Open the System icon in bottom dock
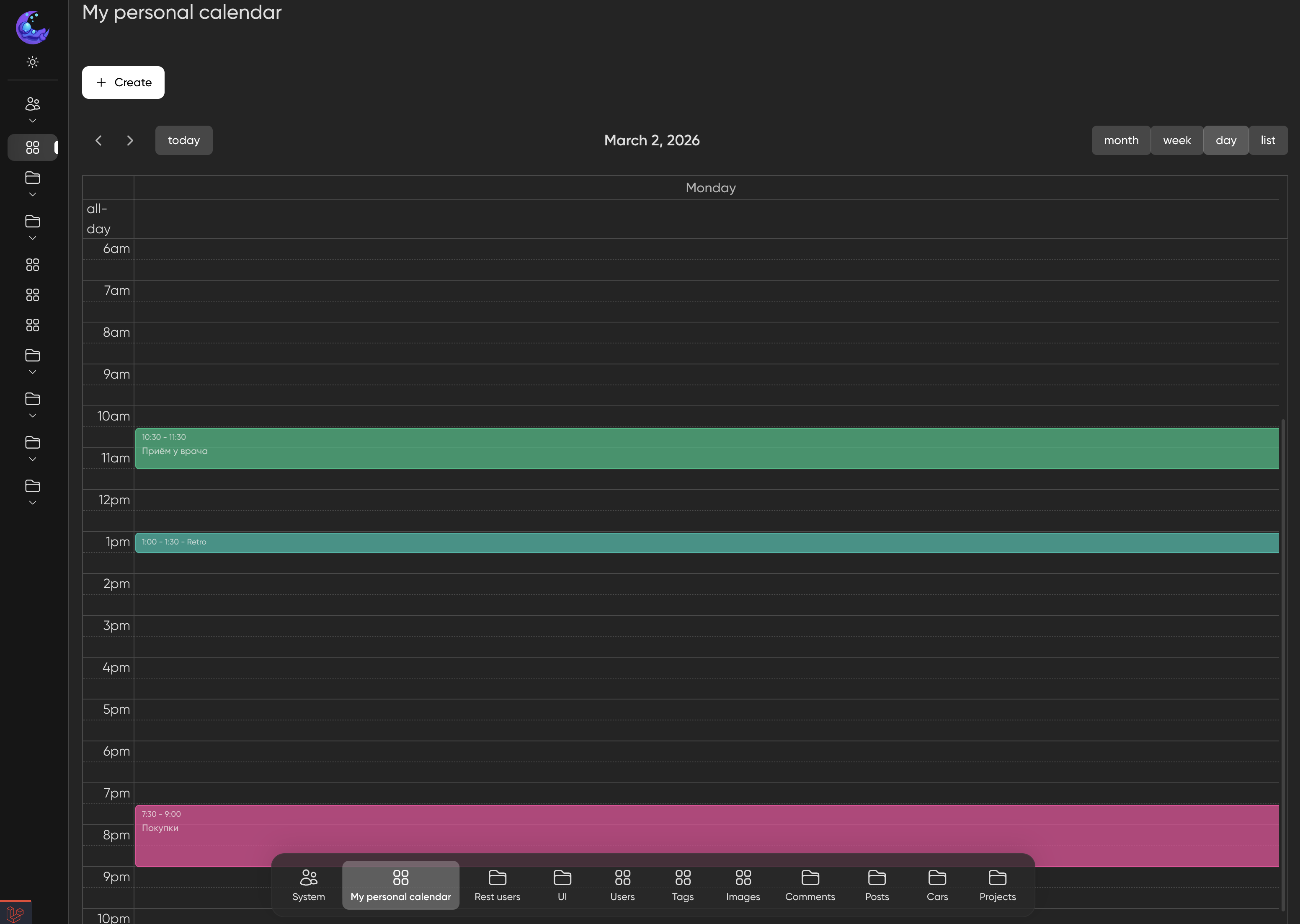The width and height of the screenshot is (1300, 924). (x=308, y=885)
